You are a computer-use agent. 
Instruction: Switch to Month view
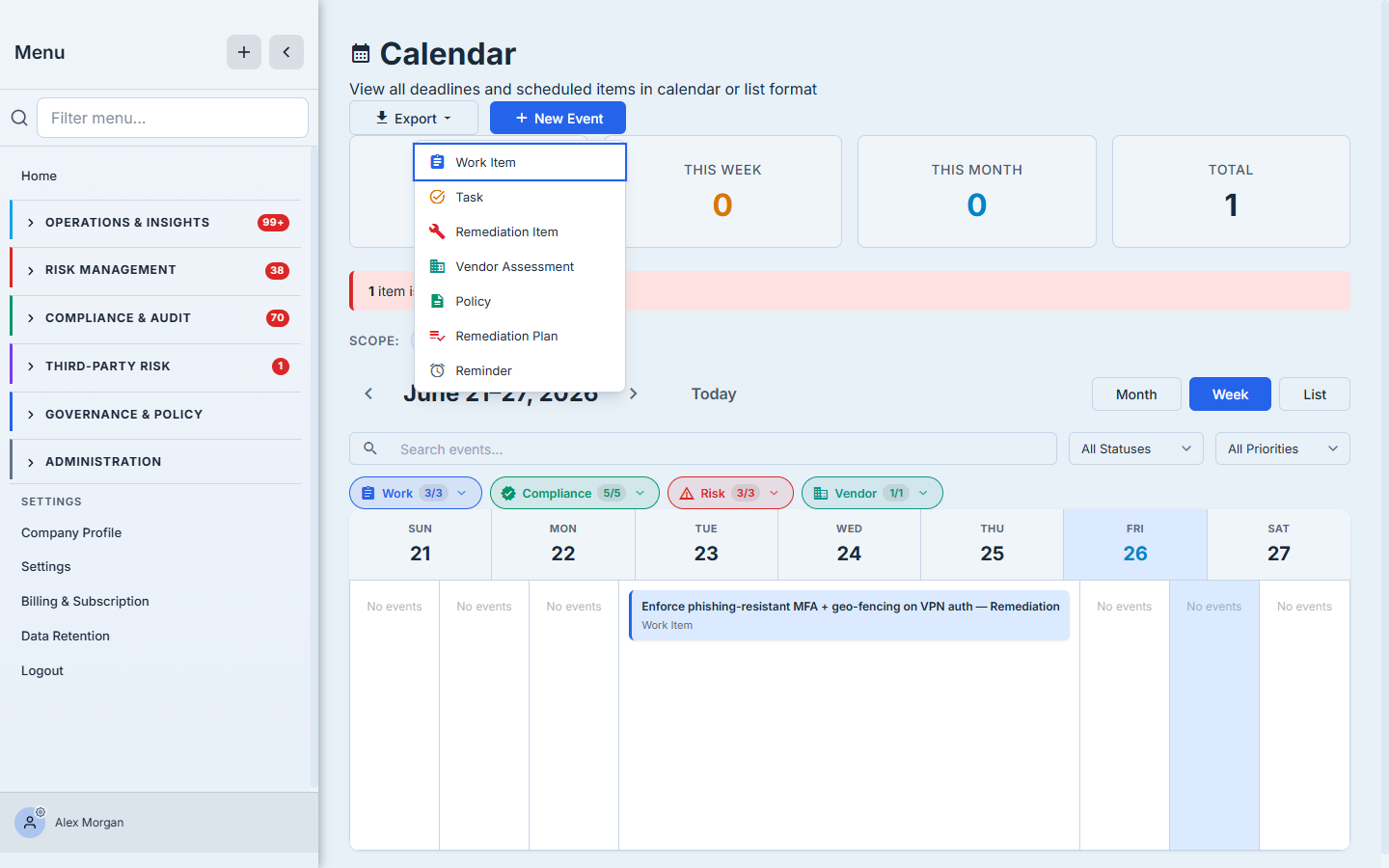coord(1136,393)
